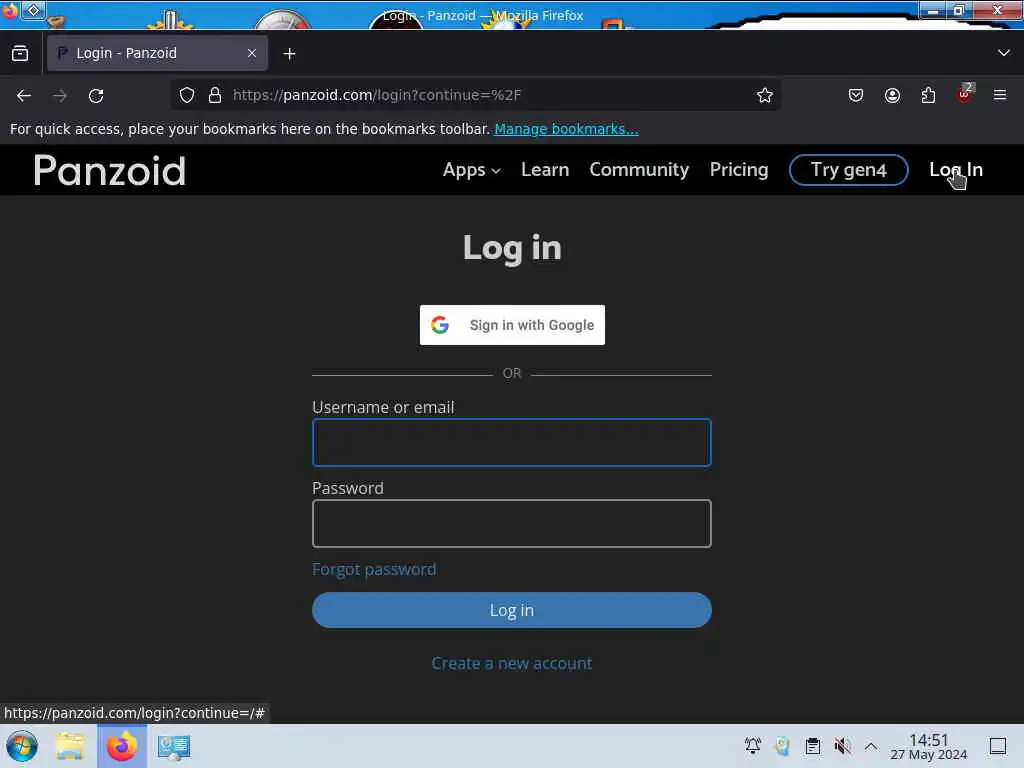Viewport: 1024px width, 768px height.
Task: Open the Windows Start menu orb
Action: pyautogui.click(x=22, y=746)
